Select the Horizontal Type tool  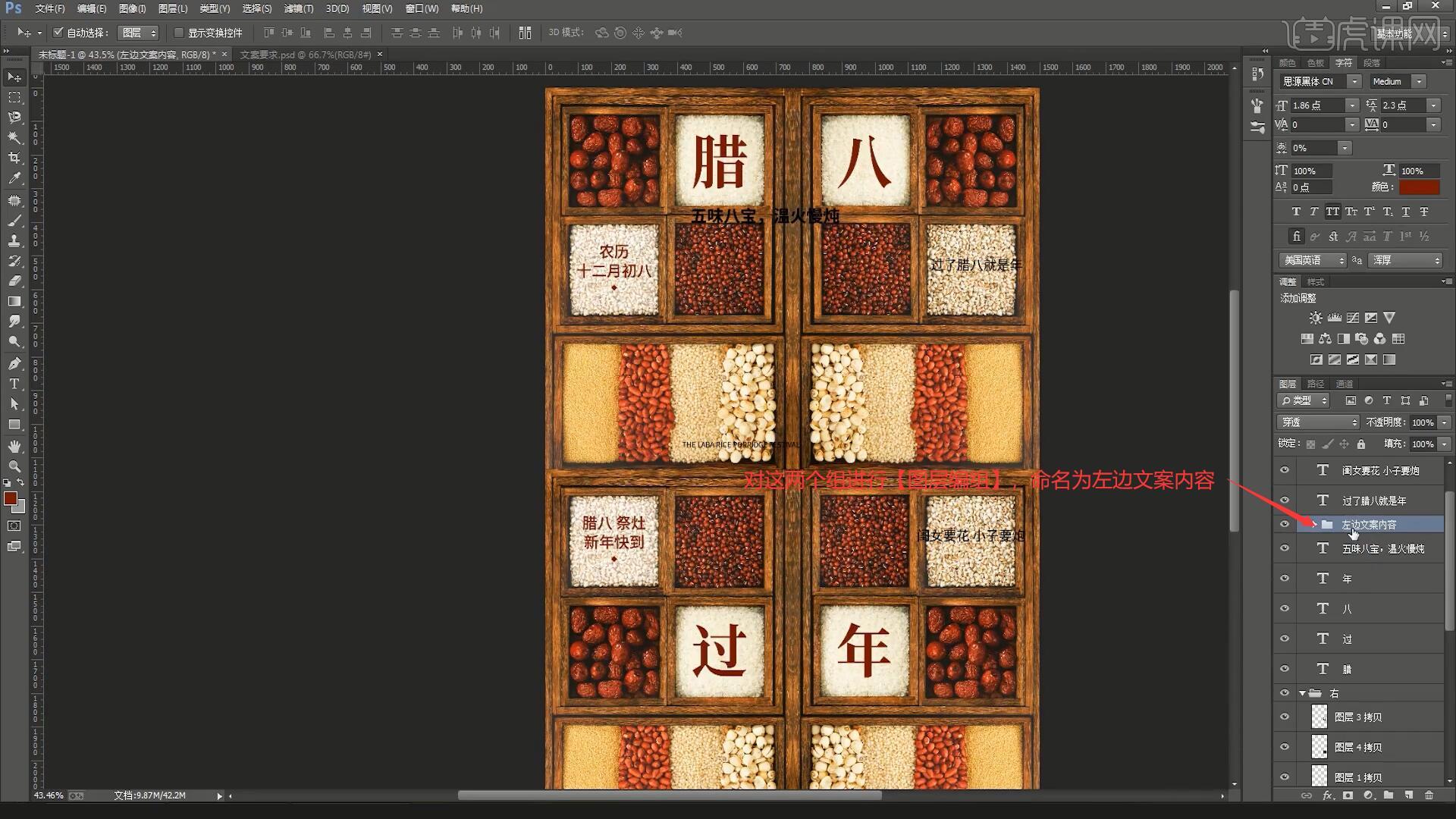[14, 384]
